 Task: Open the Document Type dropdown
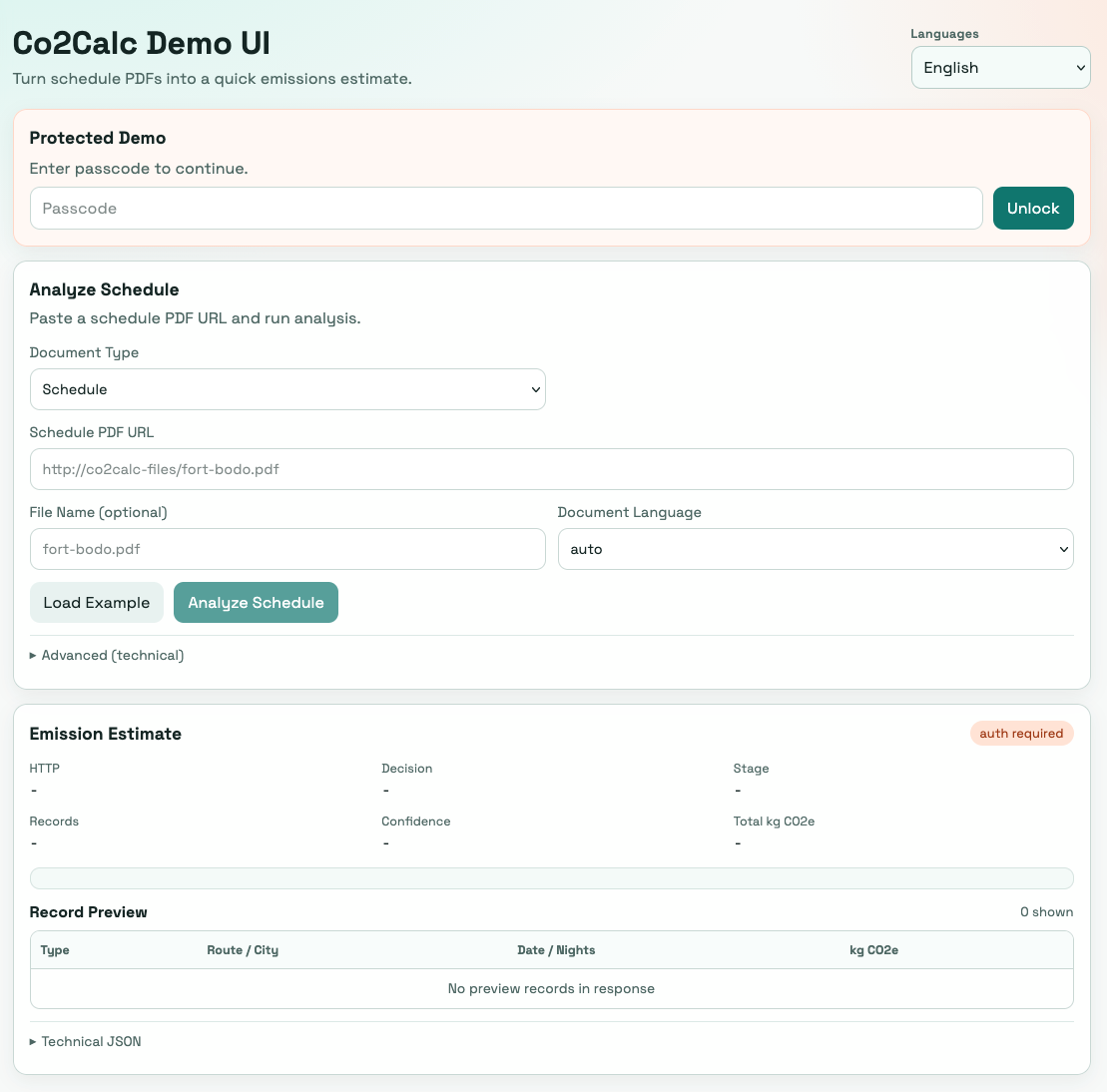[x=287, y=389]
